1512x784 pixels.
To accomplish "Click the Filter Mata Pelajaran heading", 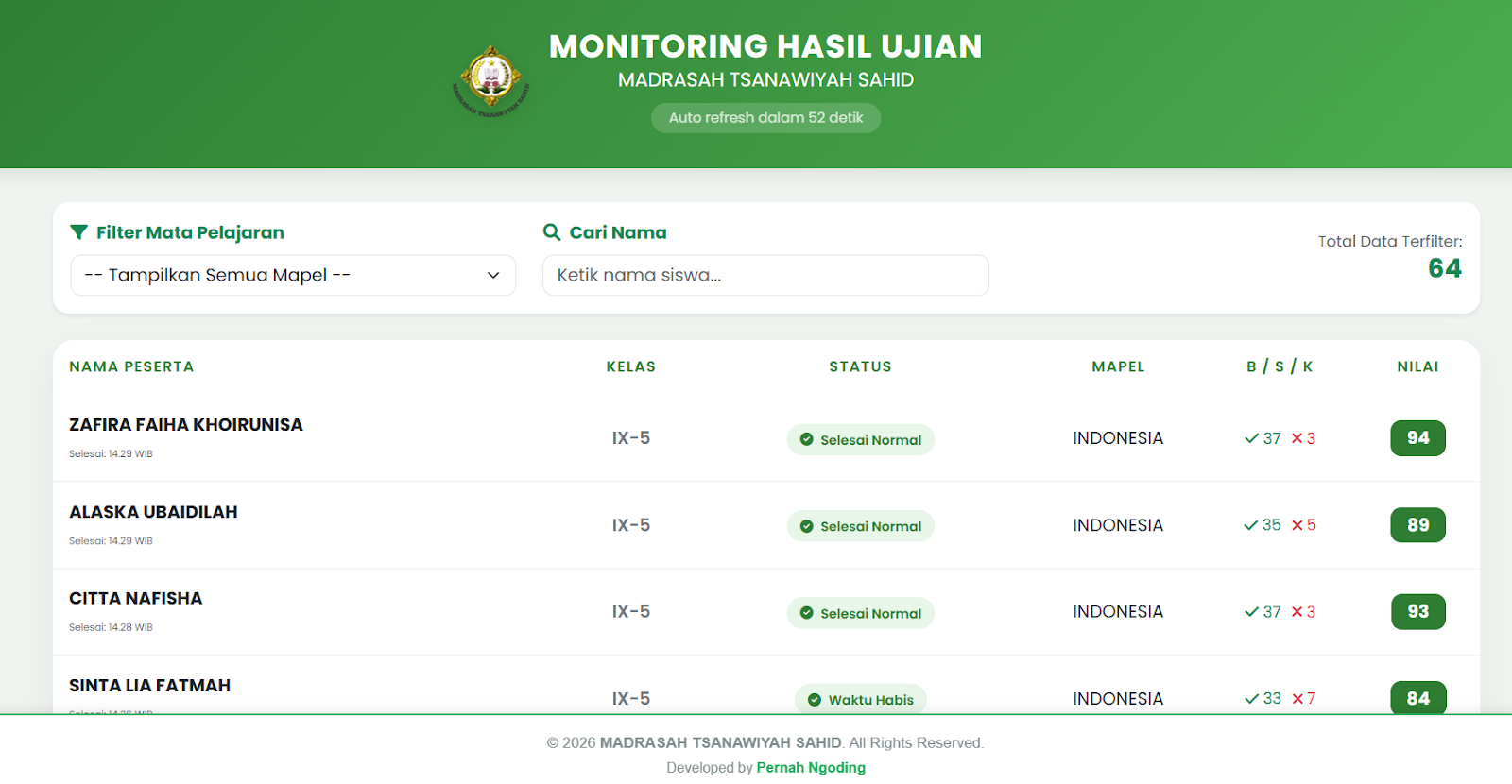I will point(190,232).
